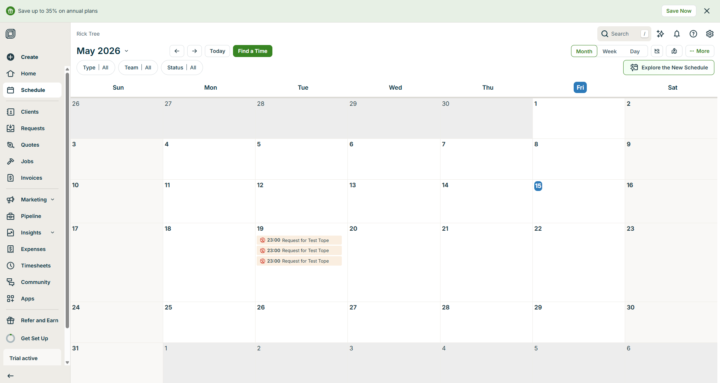Open the Requests section

coord(32,128)
